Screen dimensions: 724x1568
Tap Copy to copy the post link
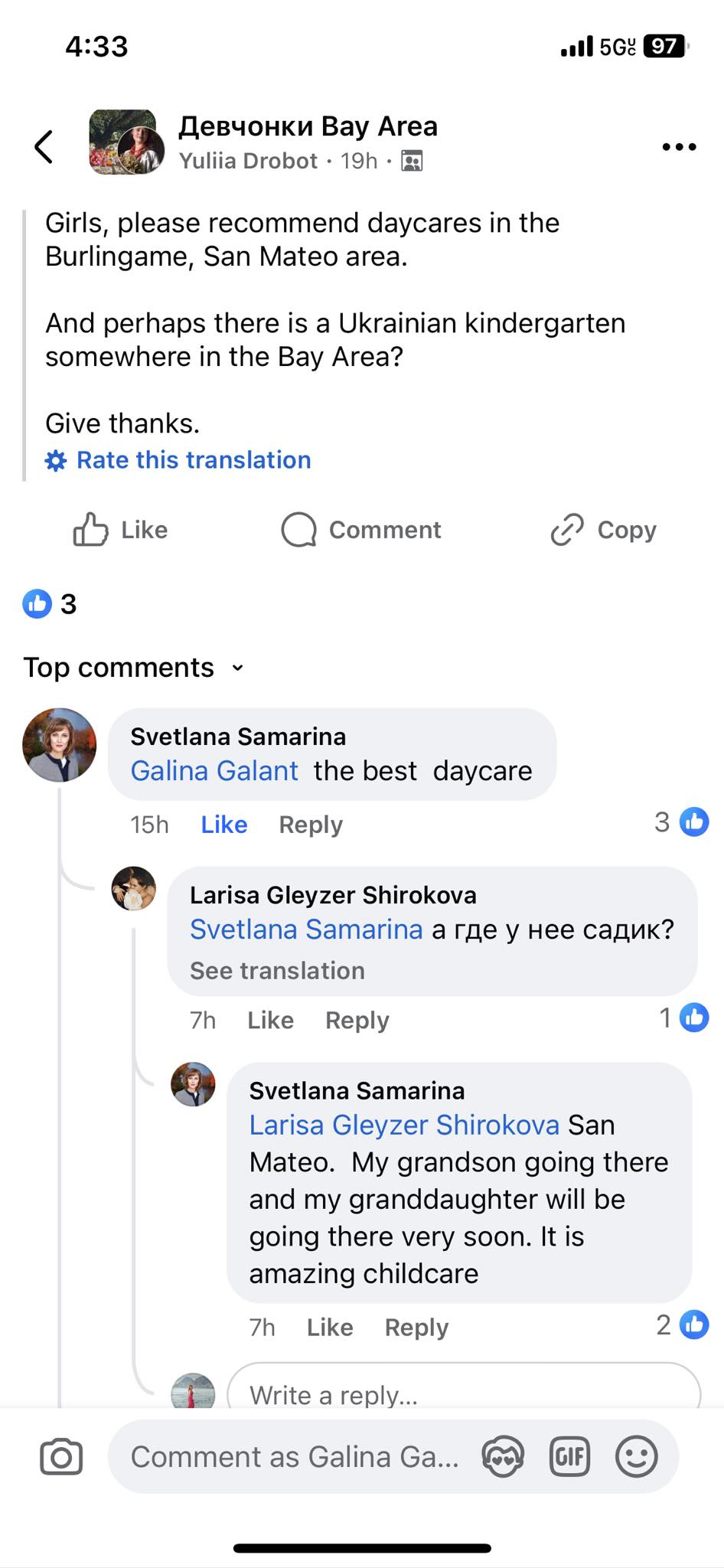[604, 530]
